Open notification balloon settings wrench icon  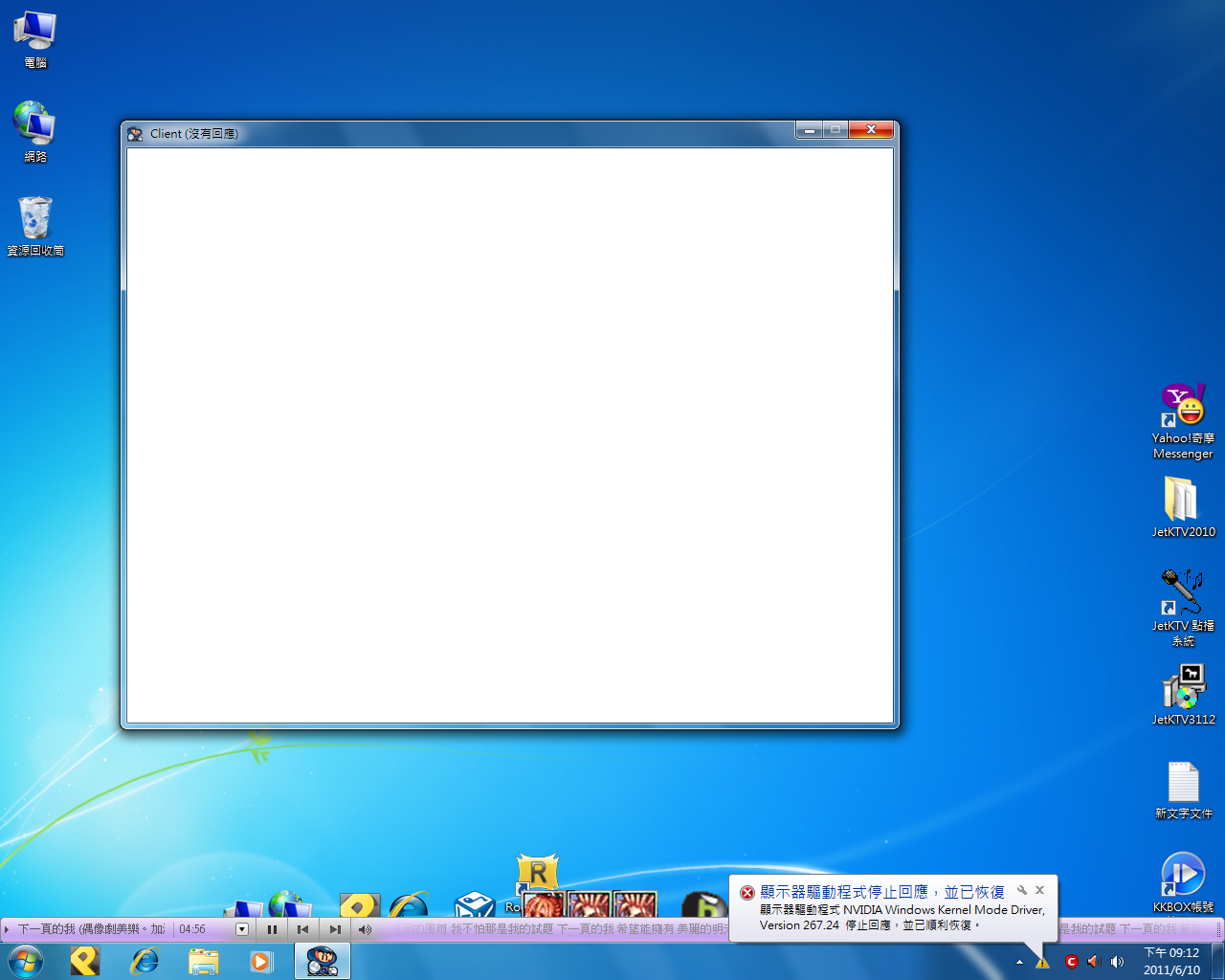click(1022, 890)
